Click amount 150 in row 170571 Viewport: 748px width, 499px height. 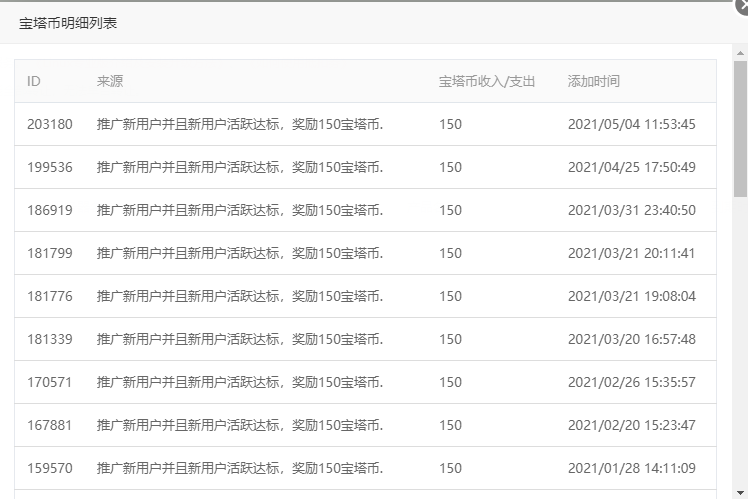450,382
